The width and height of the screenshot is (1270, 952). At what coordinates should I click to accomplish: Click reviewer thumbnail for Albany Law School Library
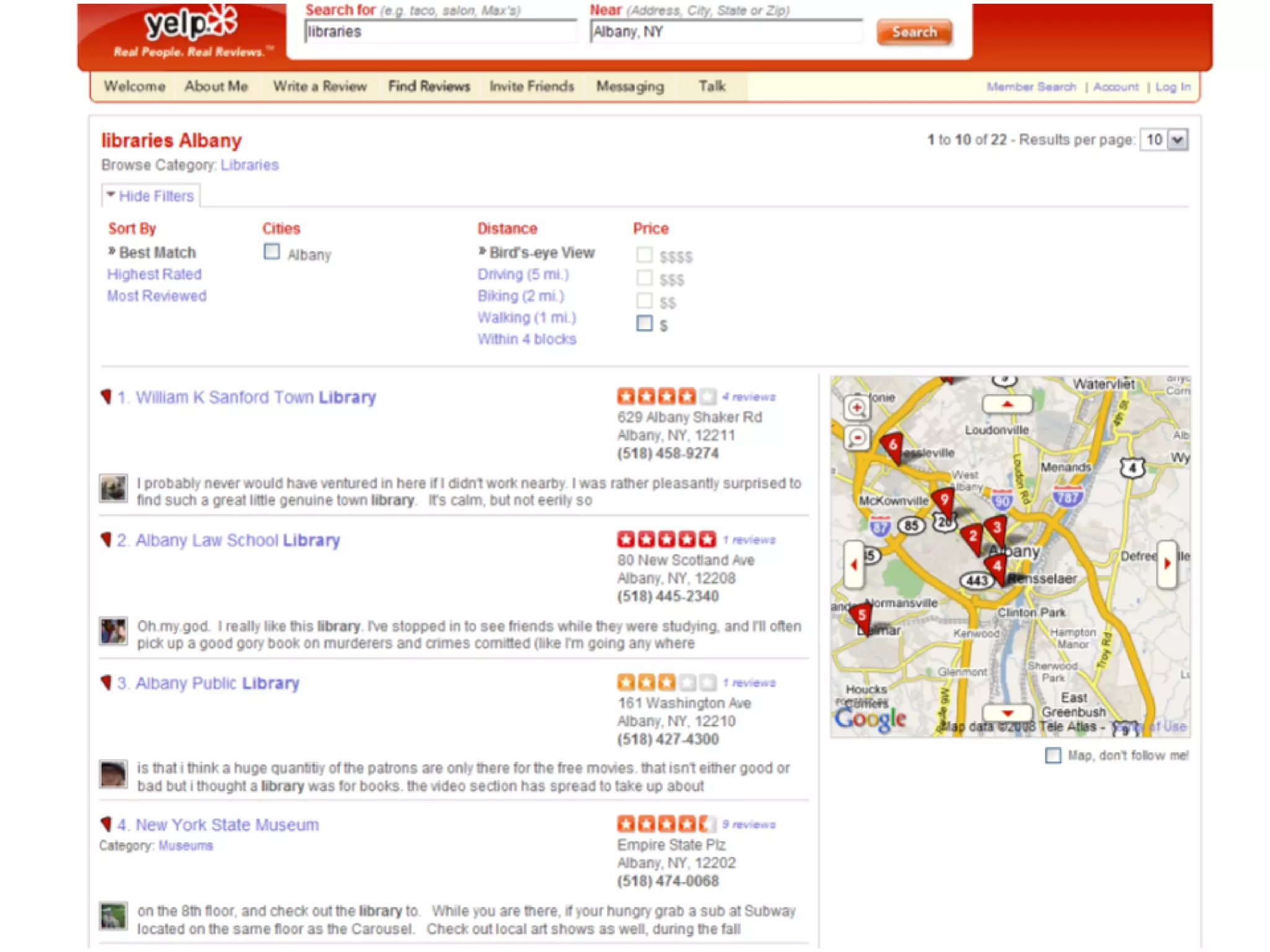click(113, 631)
